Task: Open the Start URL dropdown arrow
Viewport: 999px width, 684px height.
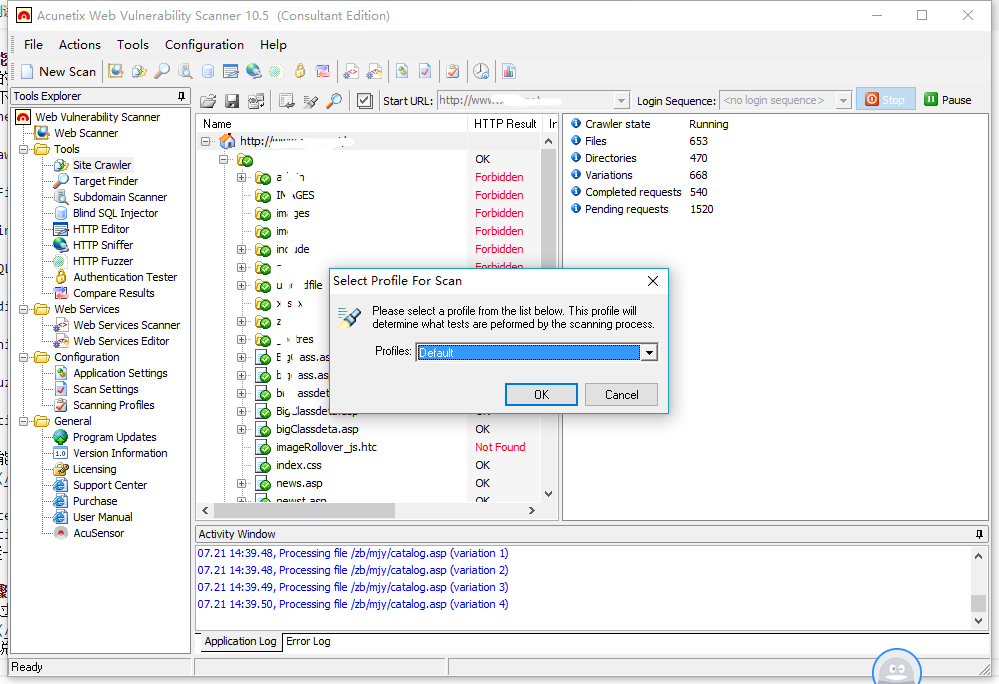Action: pos(621,101)
